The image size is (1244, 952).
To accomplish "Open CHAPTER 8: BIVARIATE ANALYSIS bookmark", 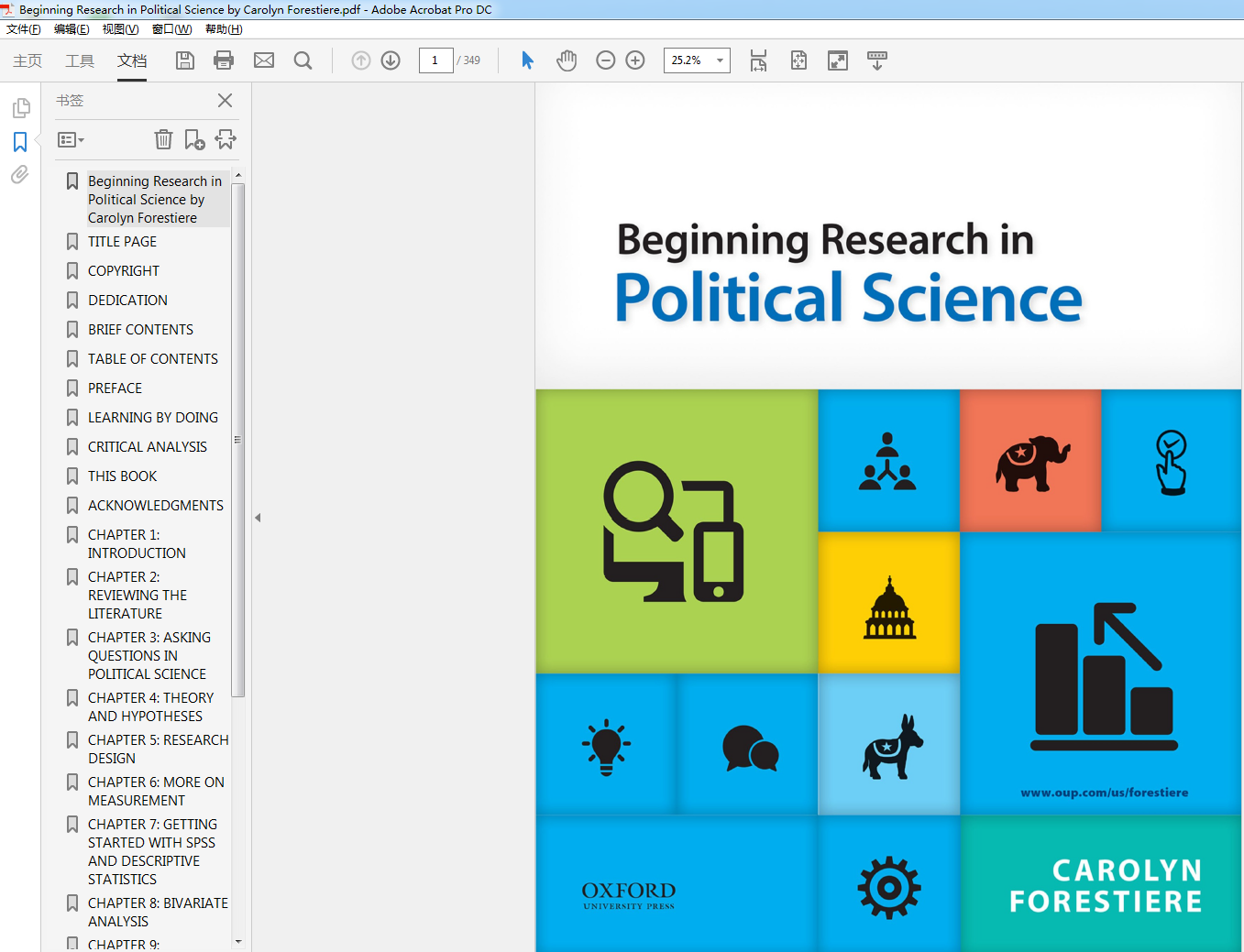I will tap(159, 913).
